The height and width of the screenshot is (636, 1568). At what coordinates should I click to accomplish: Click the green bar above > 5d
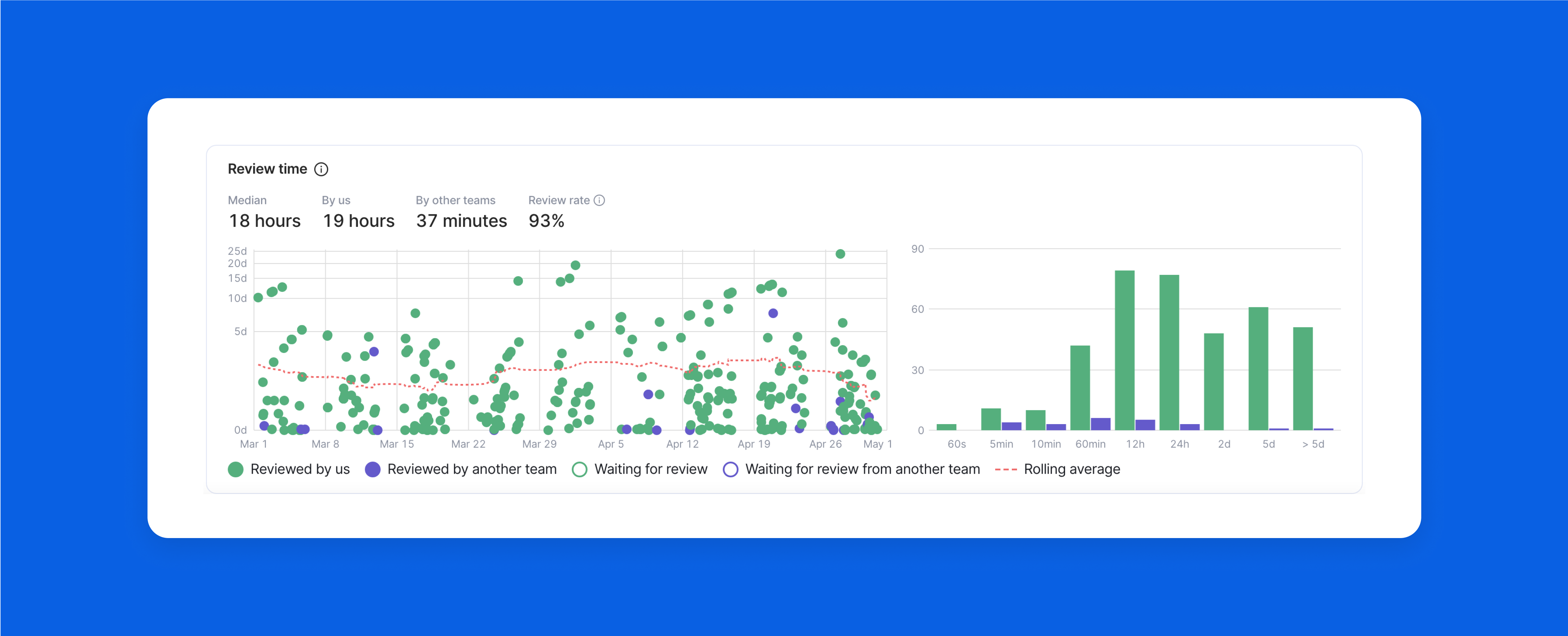1302,378
